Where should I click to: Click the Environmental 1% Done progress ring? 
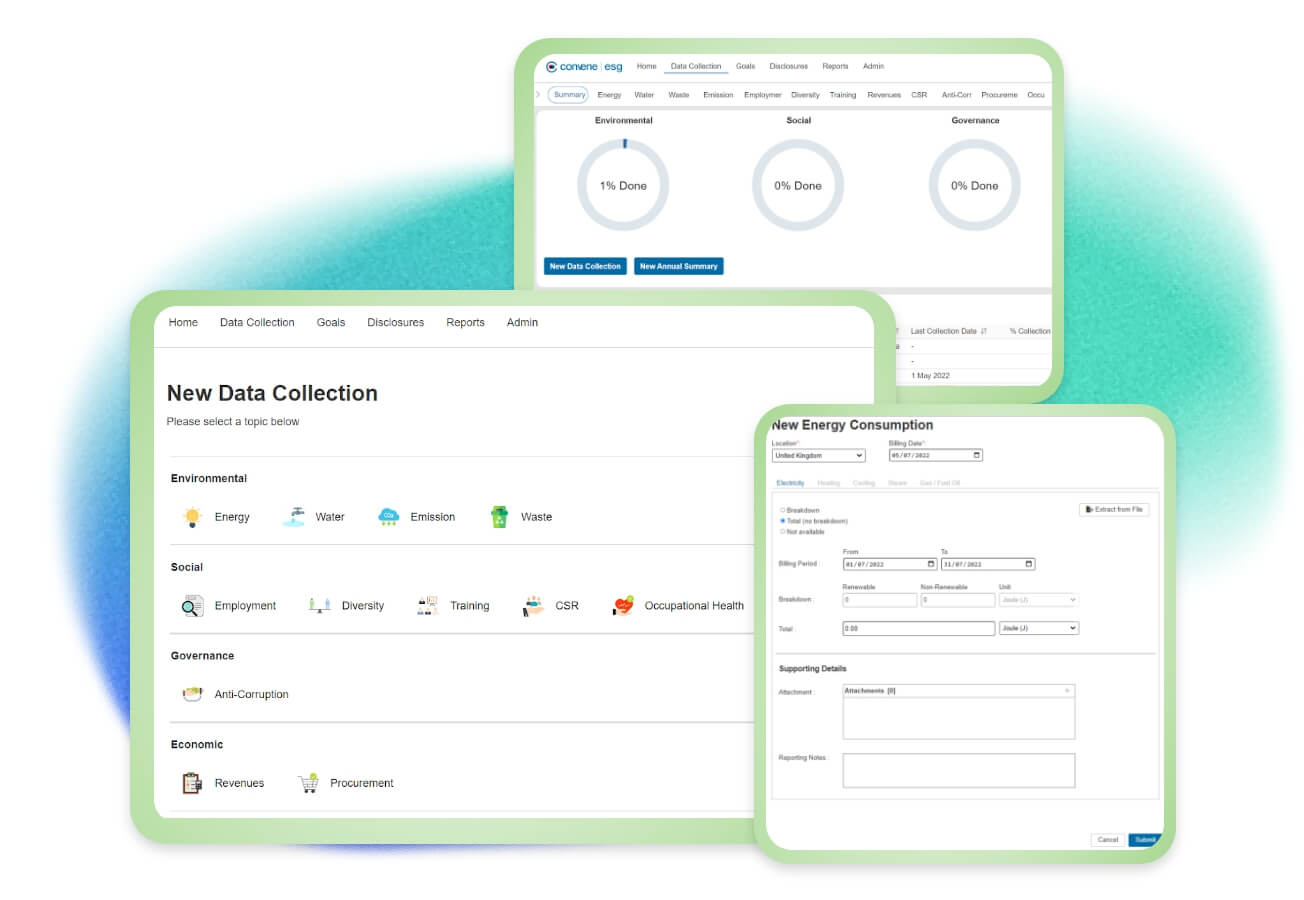coord(623,185)
